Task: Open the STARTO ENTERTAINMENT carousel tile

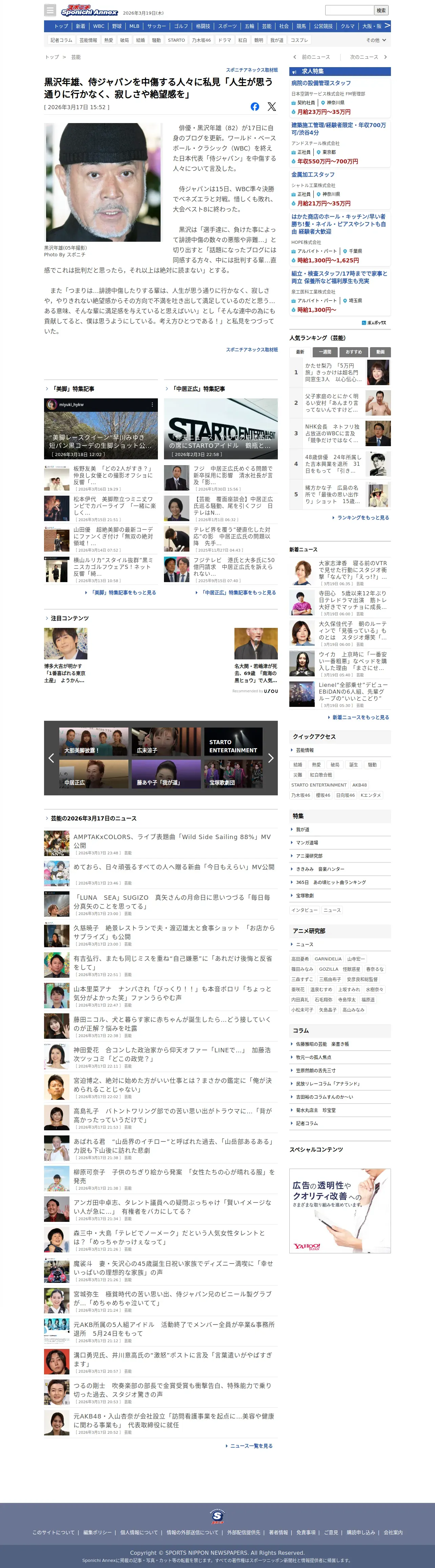Action: click(233, 741)
